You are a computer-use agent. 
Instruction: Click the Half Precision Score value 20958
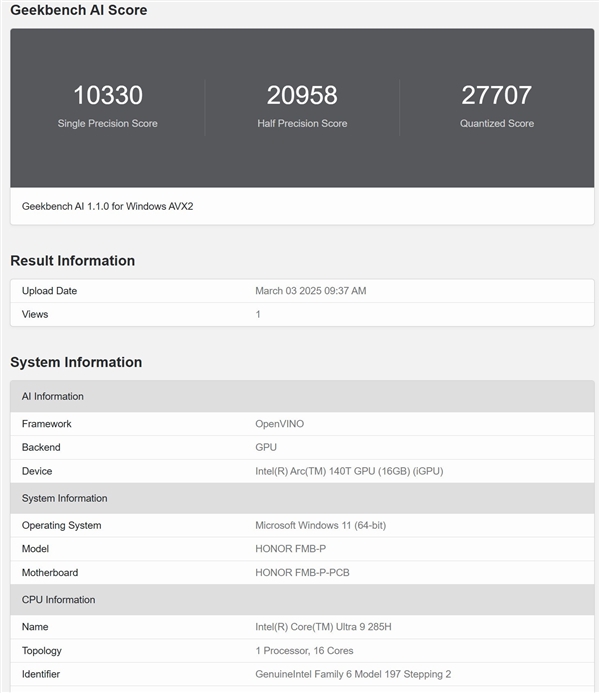[x=302, y=96]
